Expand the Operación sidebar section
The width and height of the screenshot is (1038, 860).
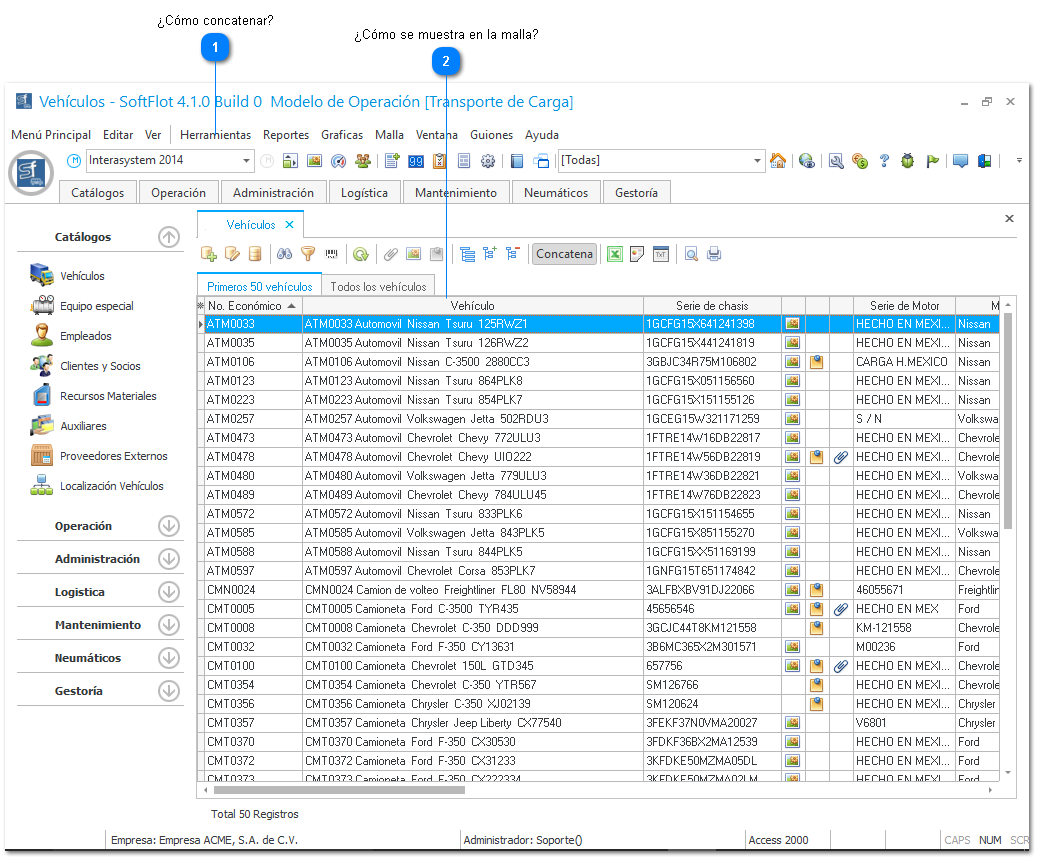pyautogui.click(x=168, y=526)
